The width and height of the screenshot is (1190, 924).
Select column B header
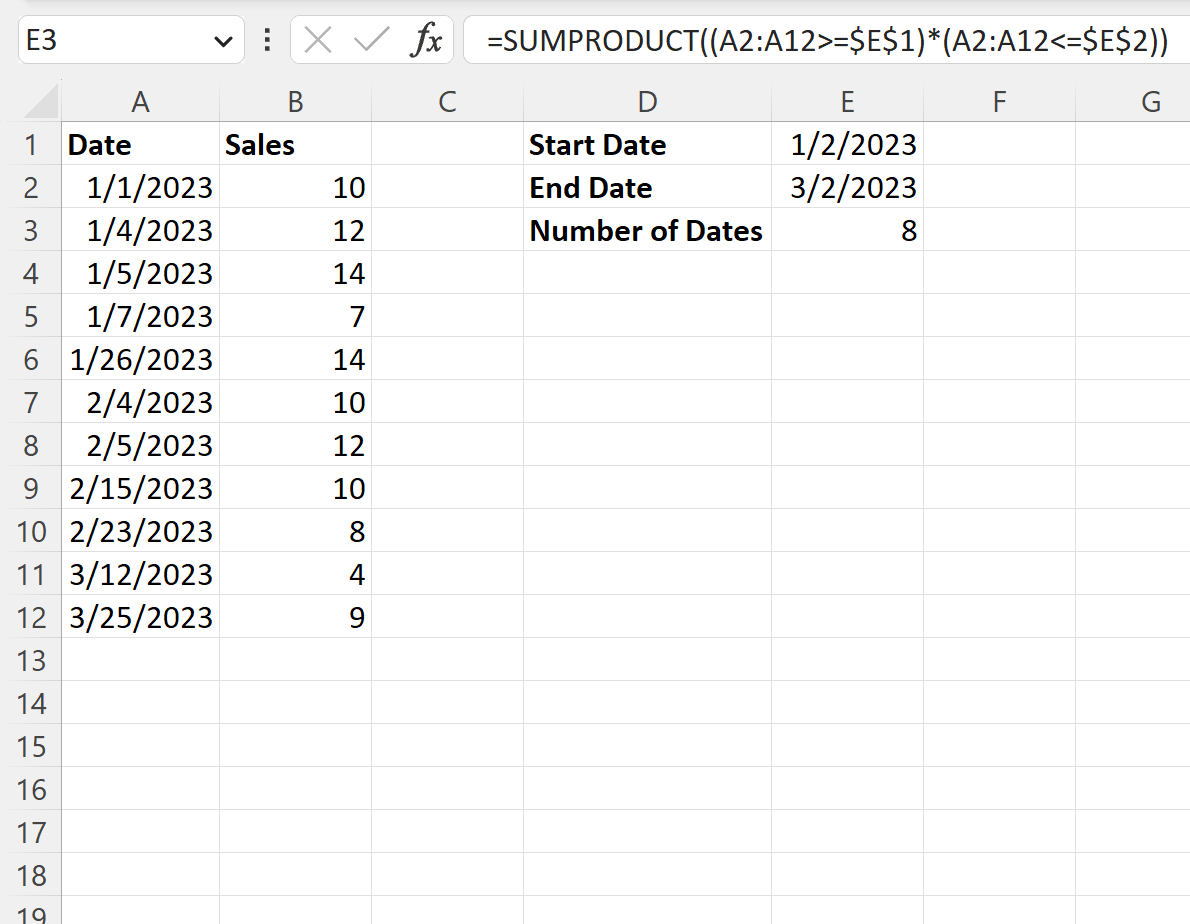coord(295,101)
